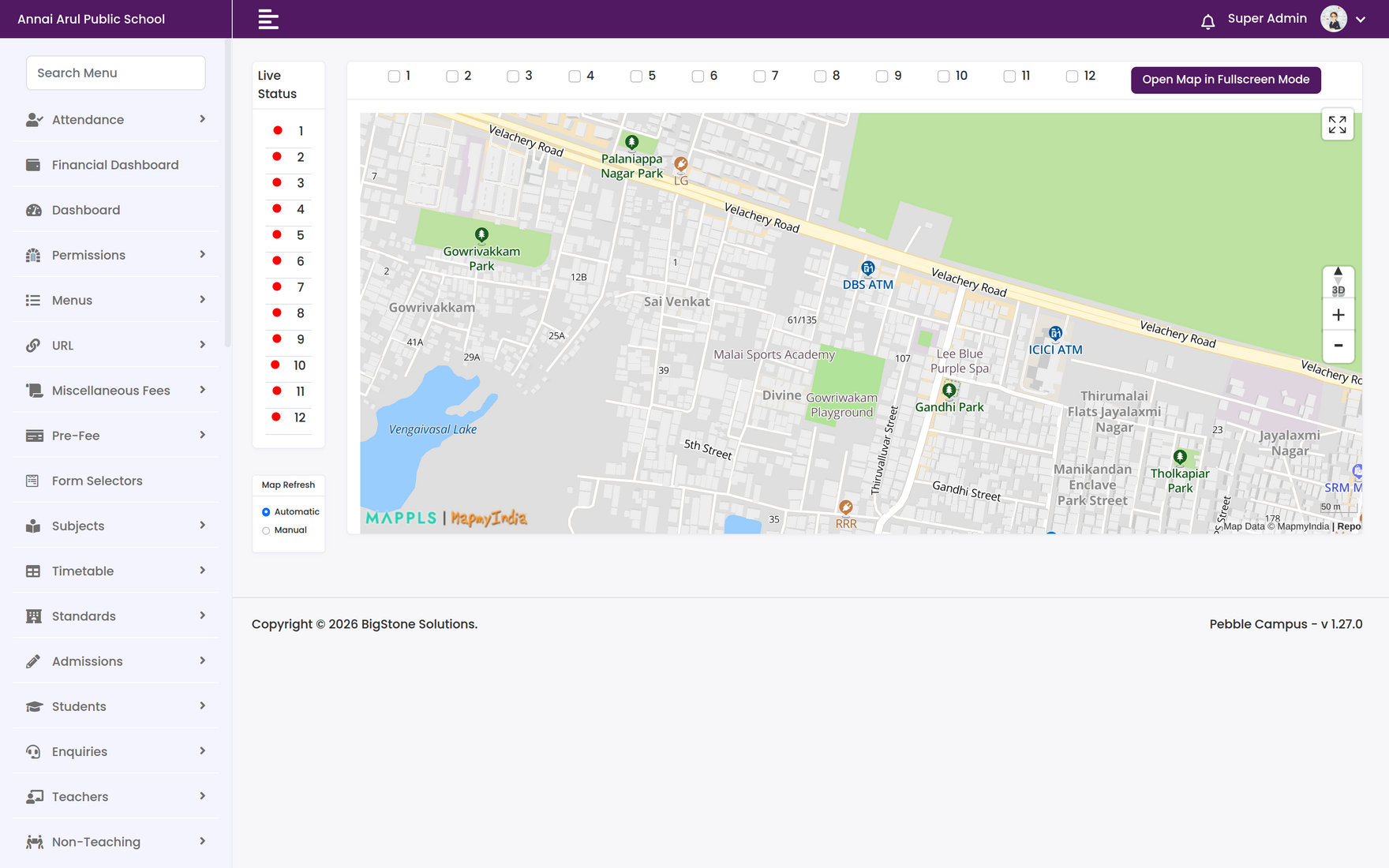Click the map fullscreen expand icon
This screenshot has height=868, width=1389.
1337,125
